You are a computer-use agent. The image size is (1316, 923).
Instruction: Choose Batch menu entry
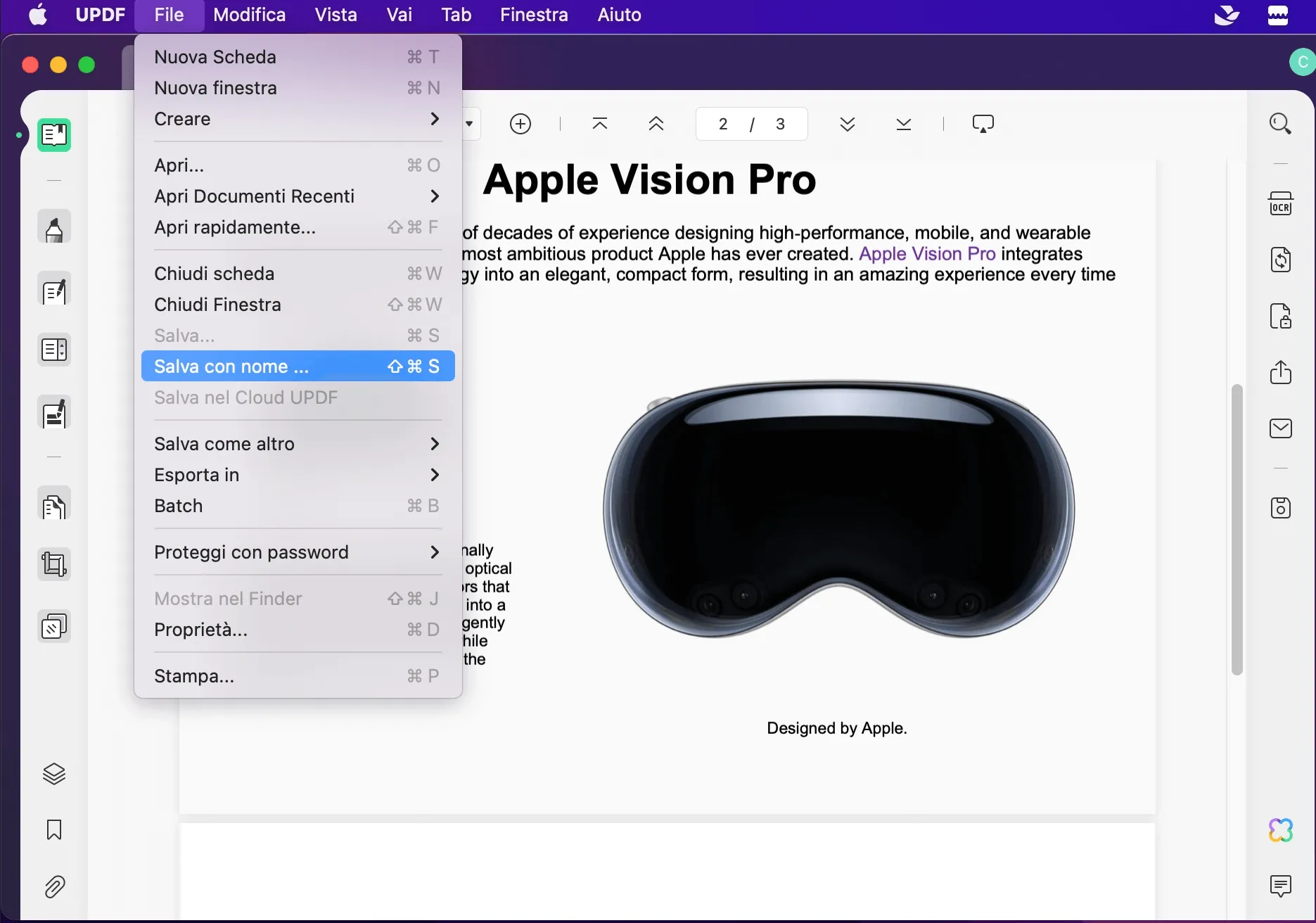(298, 506)
